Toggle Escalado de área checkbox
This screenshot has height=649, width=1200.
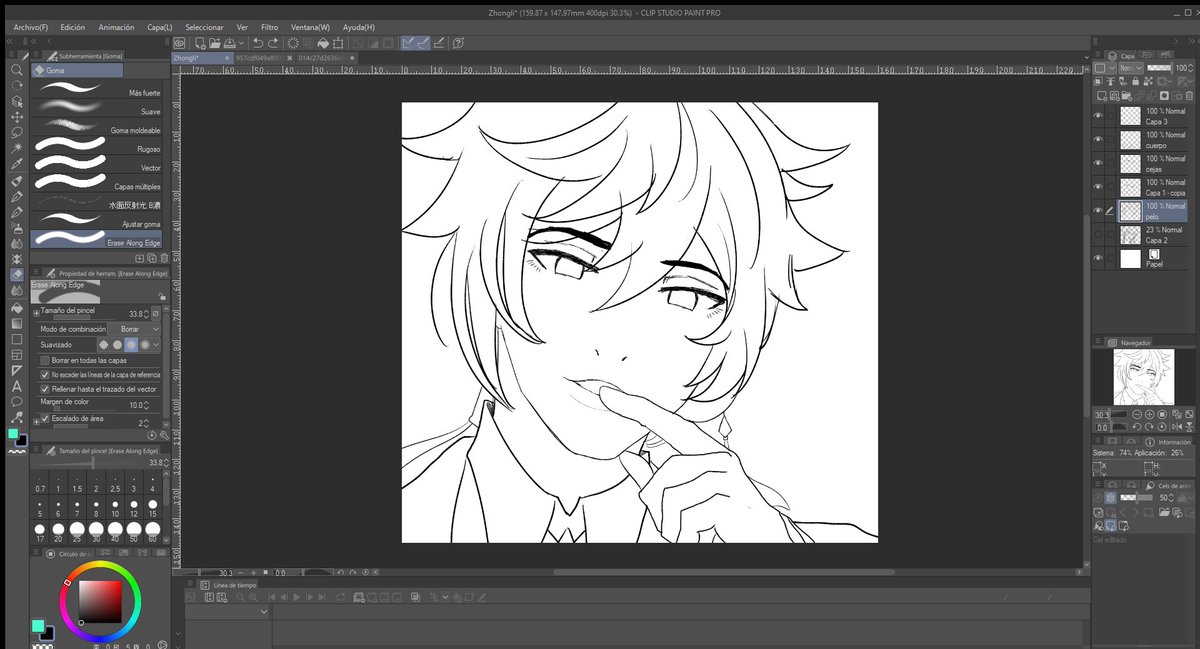45,418
